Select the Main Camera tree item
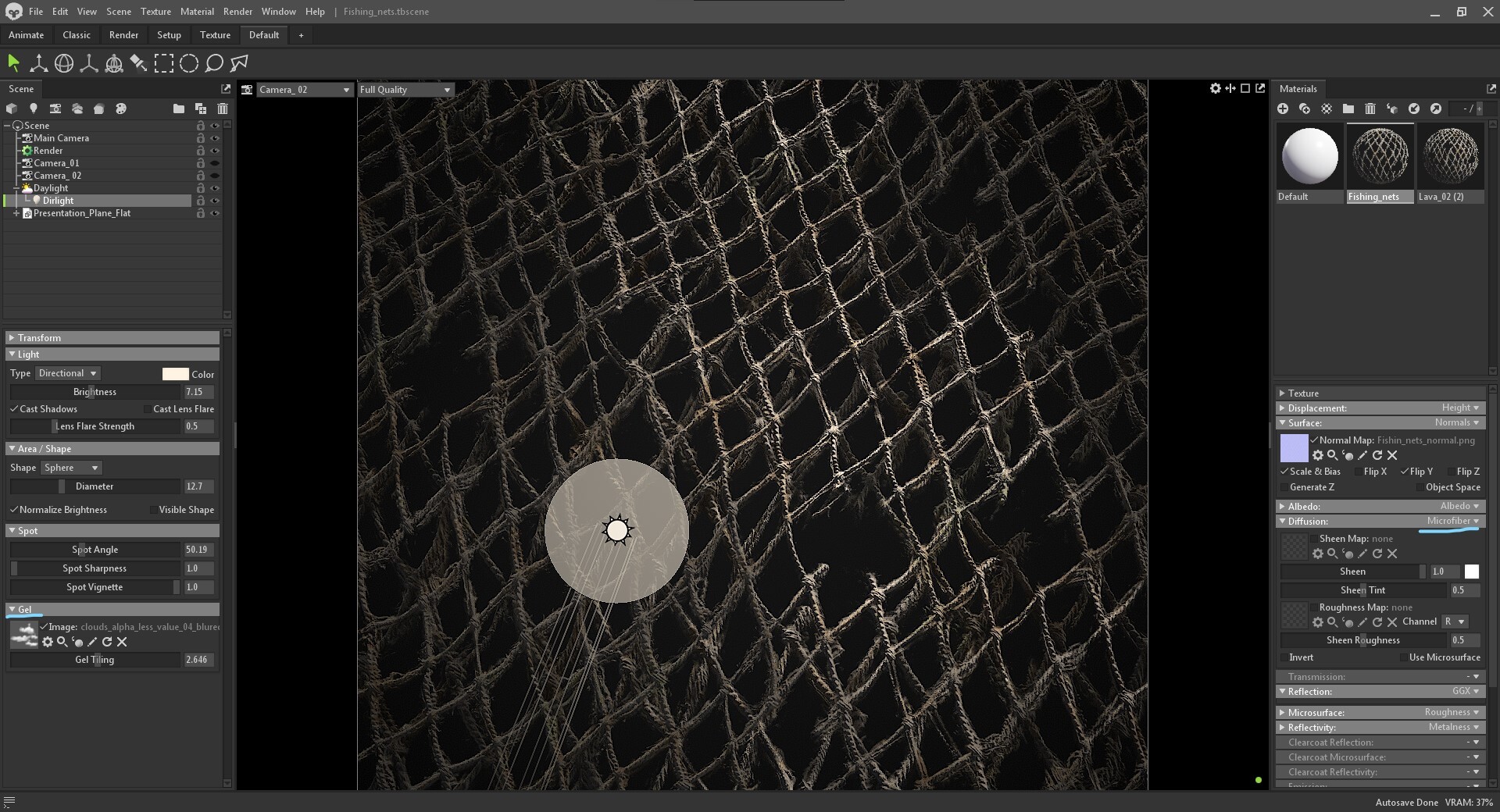Viewport: 1500px width, 812px height. tap(61, 138)
